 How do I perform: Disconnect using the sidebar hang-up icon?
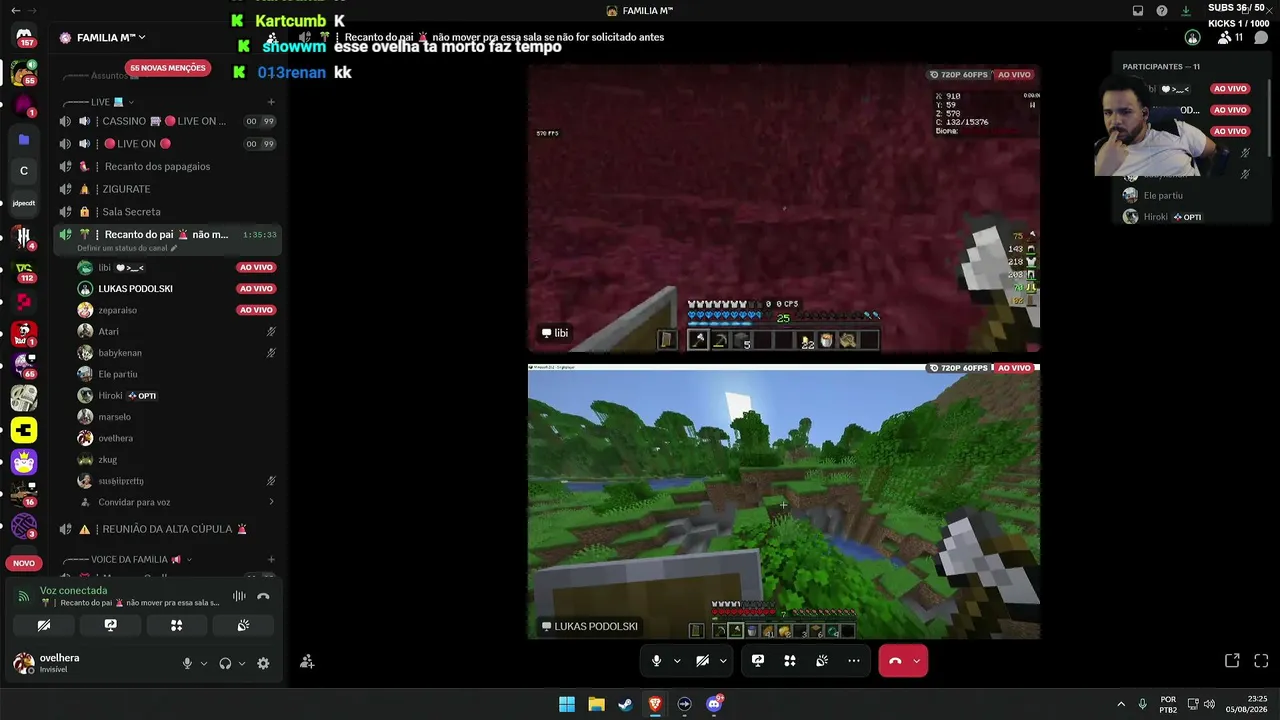(x=263, y=596)
